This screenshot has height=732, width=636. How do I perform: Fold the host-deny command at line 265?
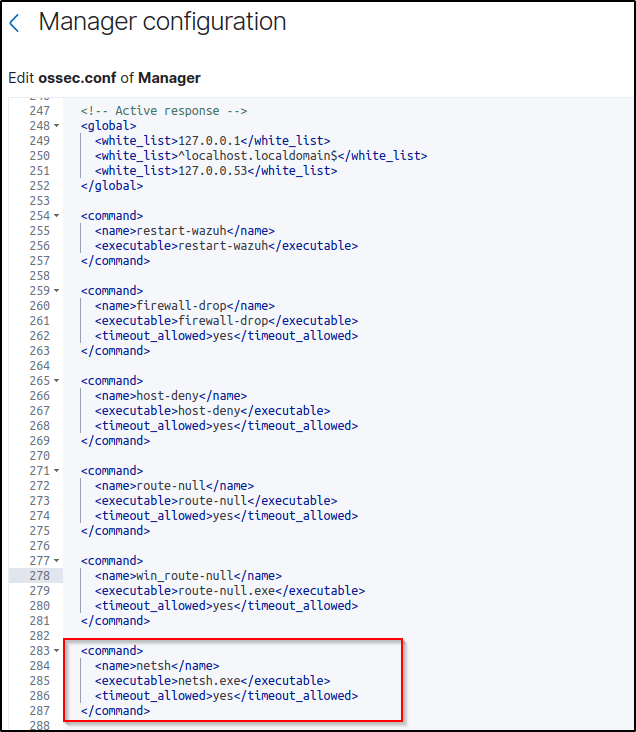click(x=56, y=381)
